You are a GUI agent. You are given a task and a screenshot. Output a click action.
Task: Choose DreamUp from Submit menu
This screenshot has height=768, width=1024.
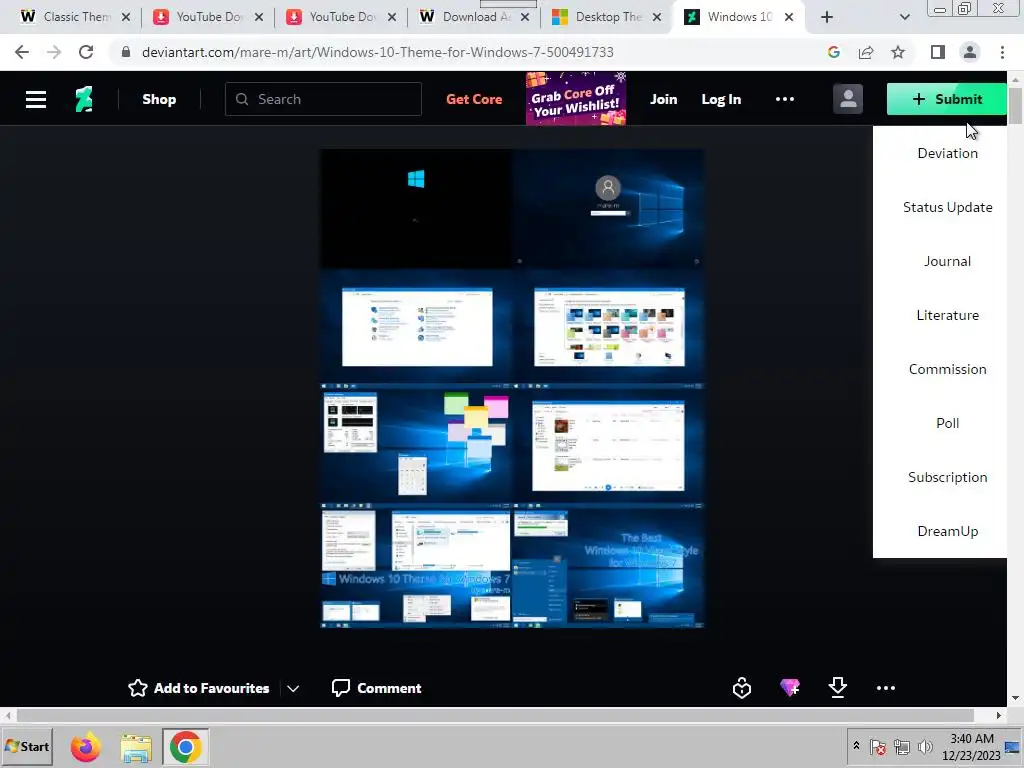click(947, 531)
